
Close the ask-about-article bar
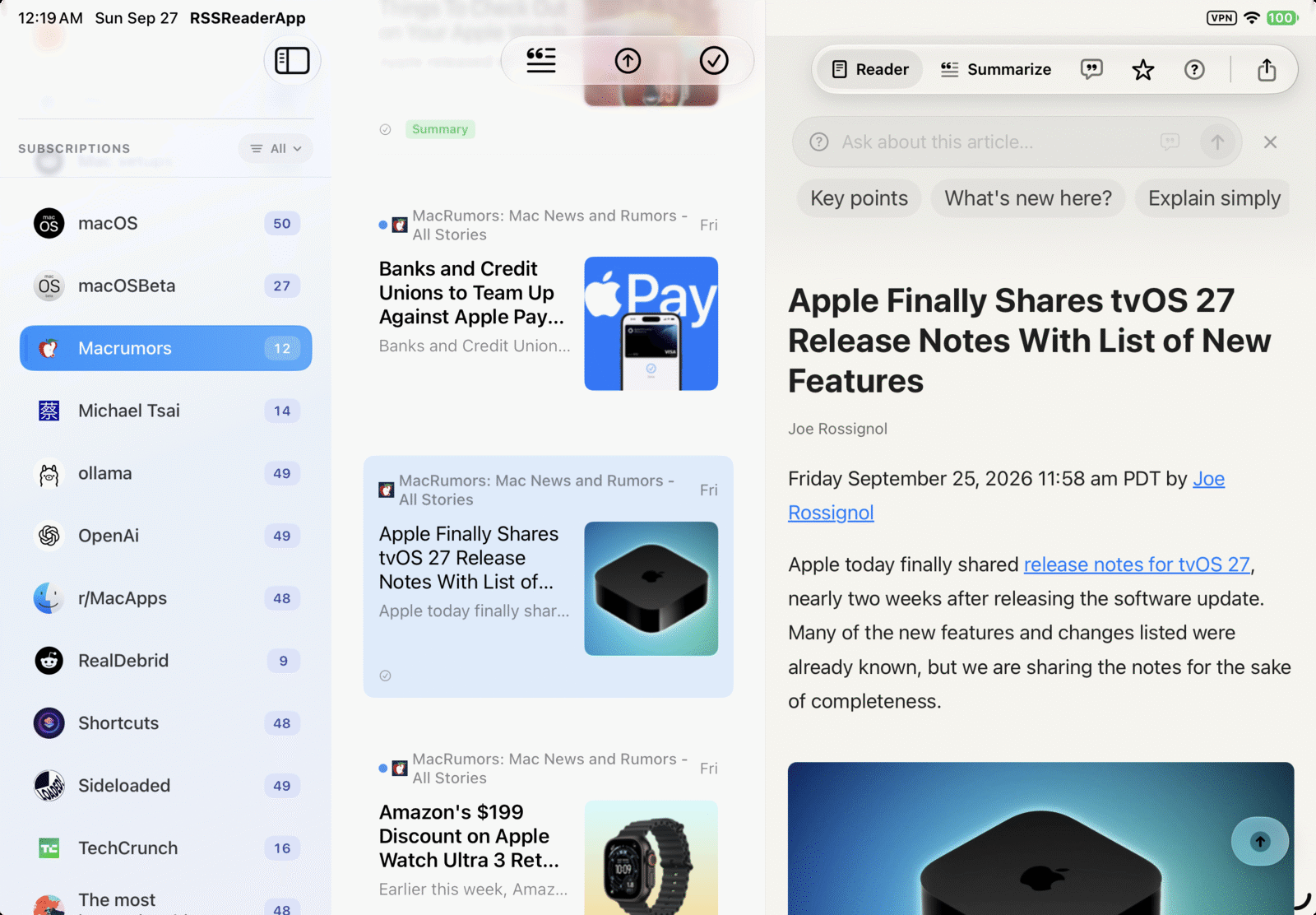click(x=1270, y=142)
